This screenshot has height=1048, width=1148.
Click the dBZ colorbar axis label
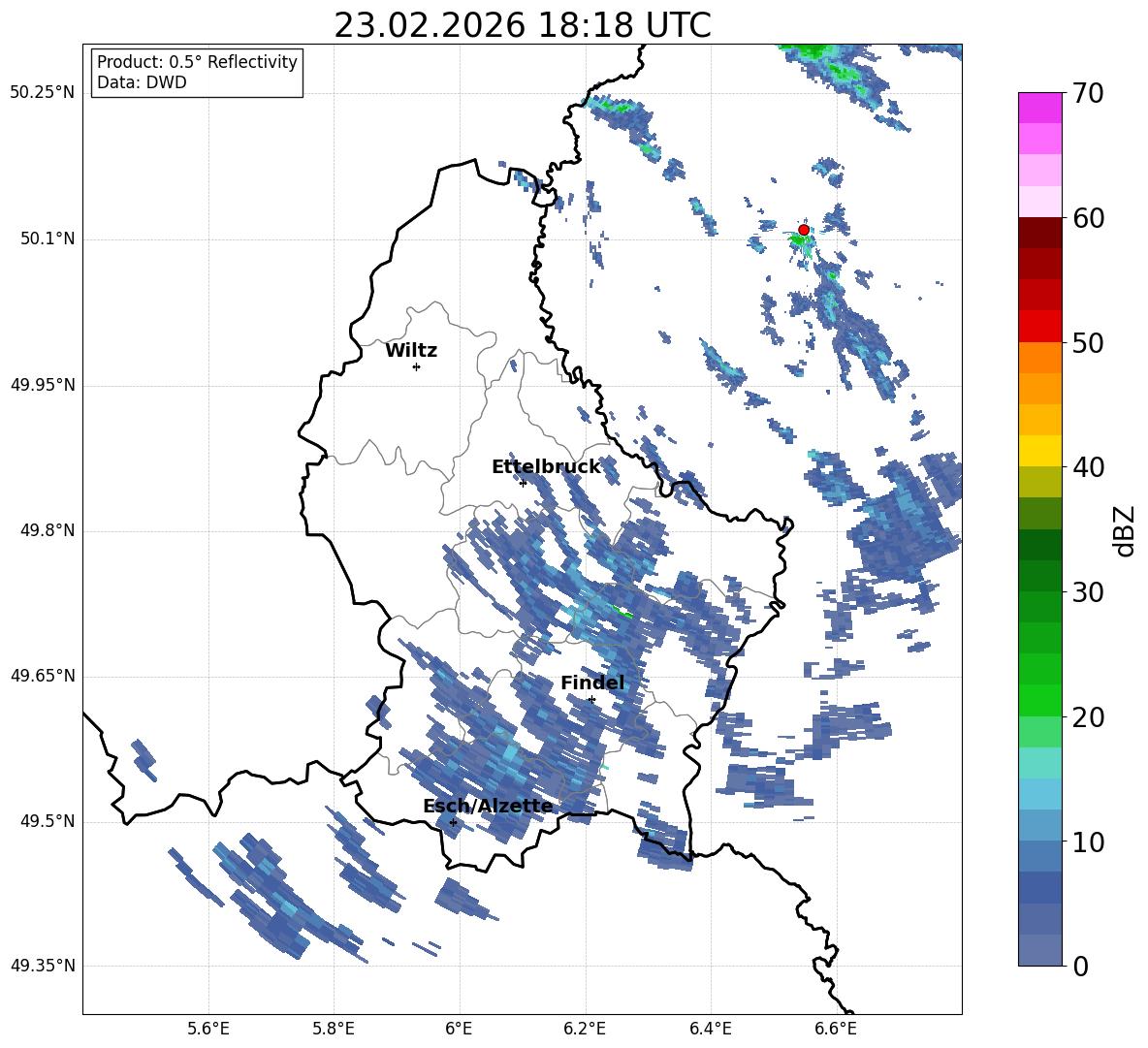[1124, 531]
